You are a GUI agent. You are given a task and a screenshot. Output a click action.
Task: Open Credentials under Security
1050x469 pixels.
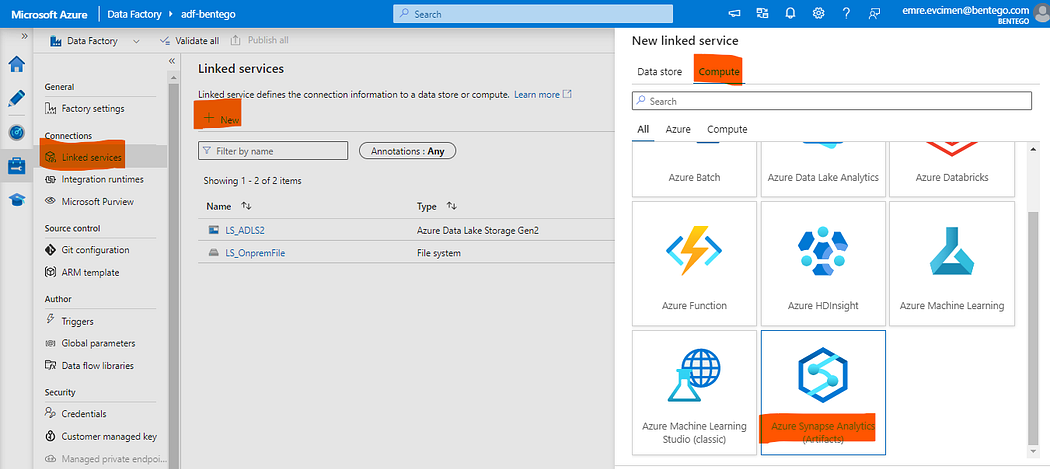[76, 414]
